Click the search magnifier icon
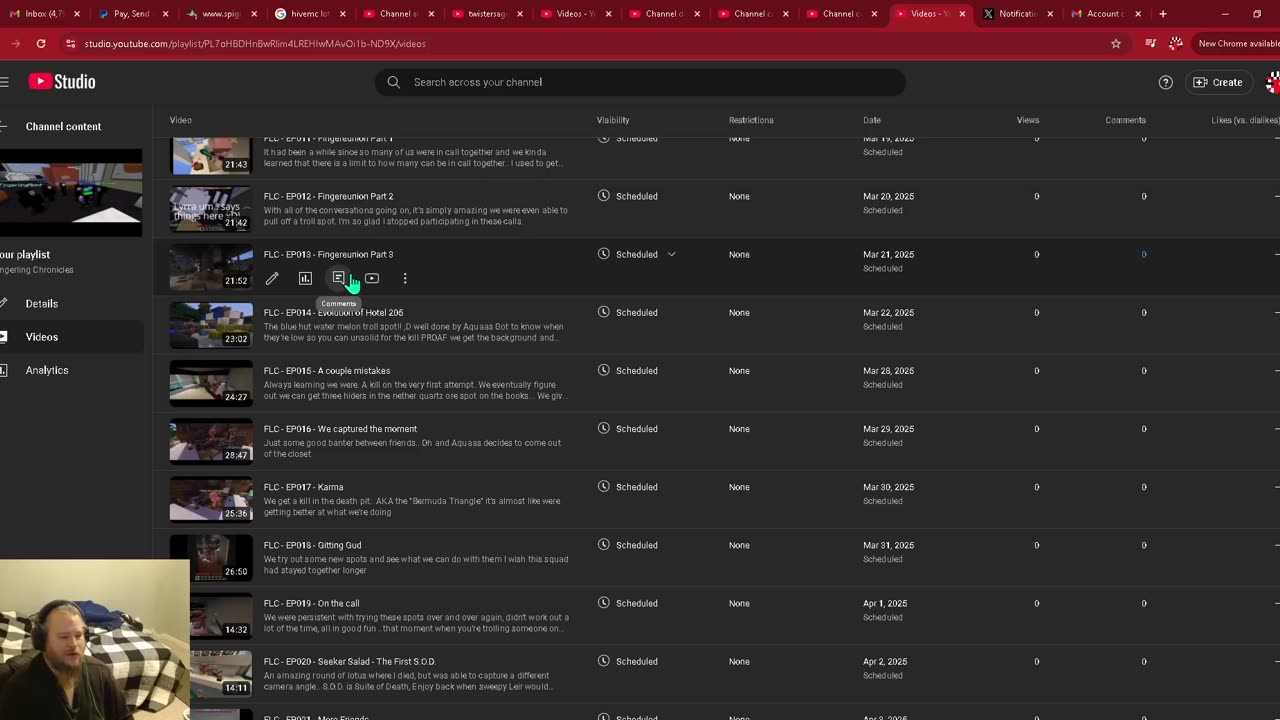The height and width of the screenshot is (720, 1280). [394, 82]
